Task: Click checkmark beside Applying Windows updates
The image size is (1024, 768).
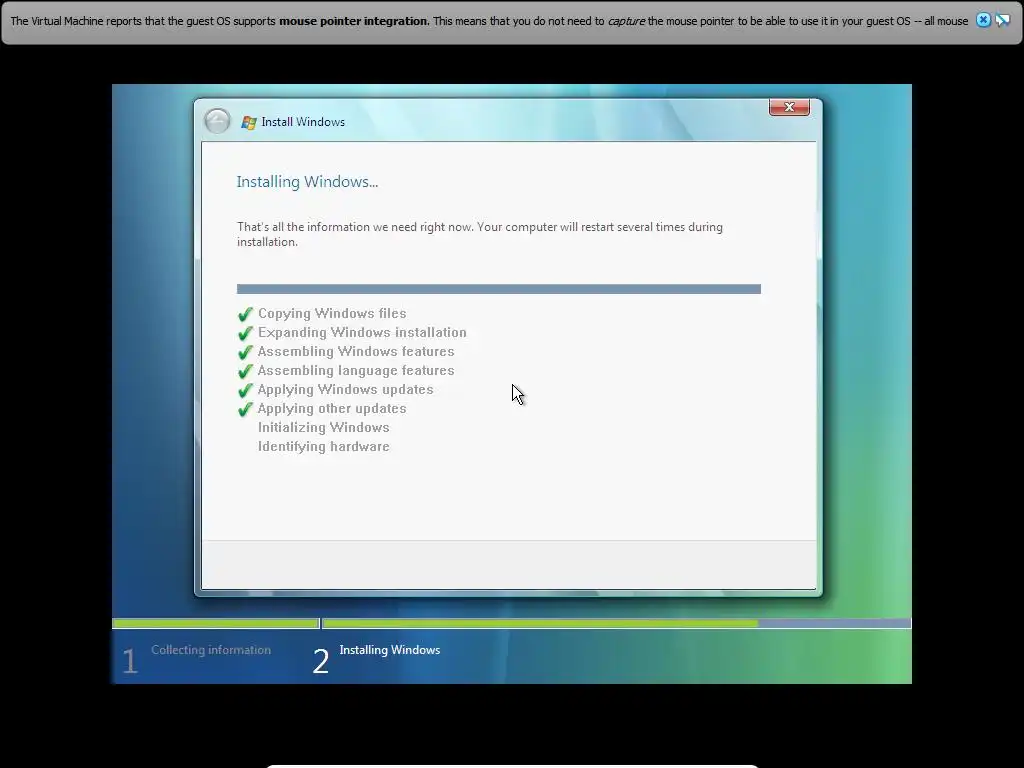Action: click(x=245, y=390)
